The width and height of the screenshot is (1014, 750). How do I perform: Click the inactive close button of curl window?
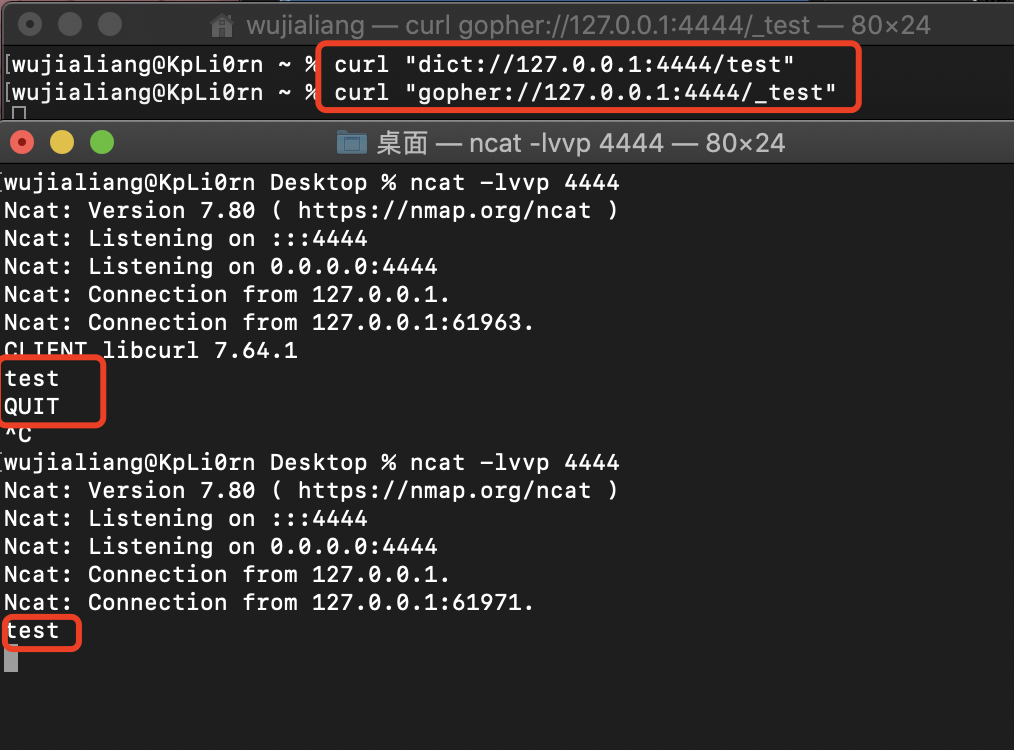click(30, 24)
